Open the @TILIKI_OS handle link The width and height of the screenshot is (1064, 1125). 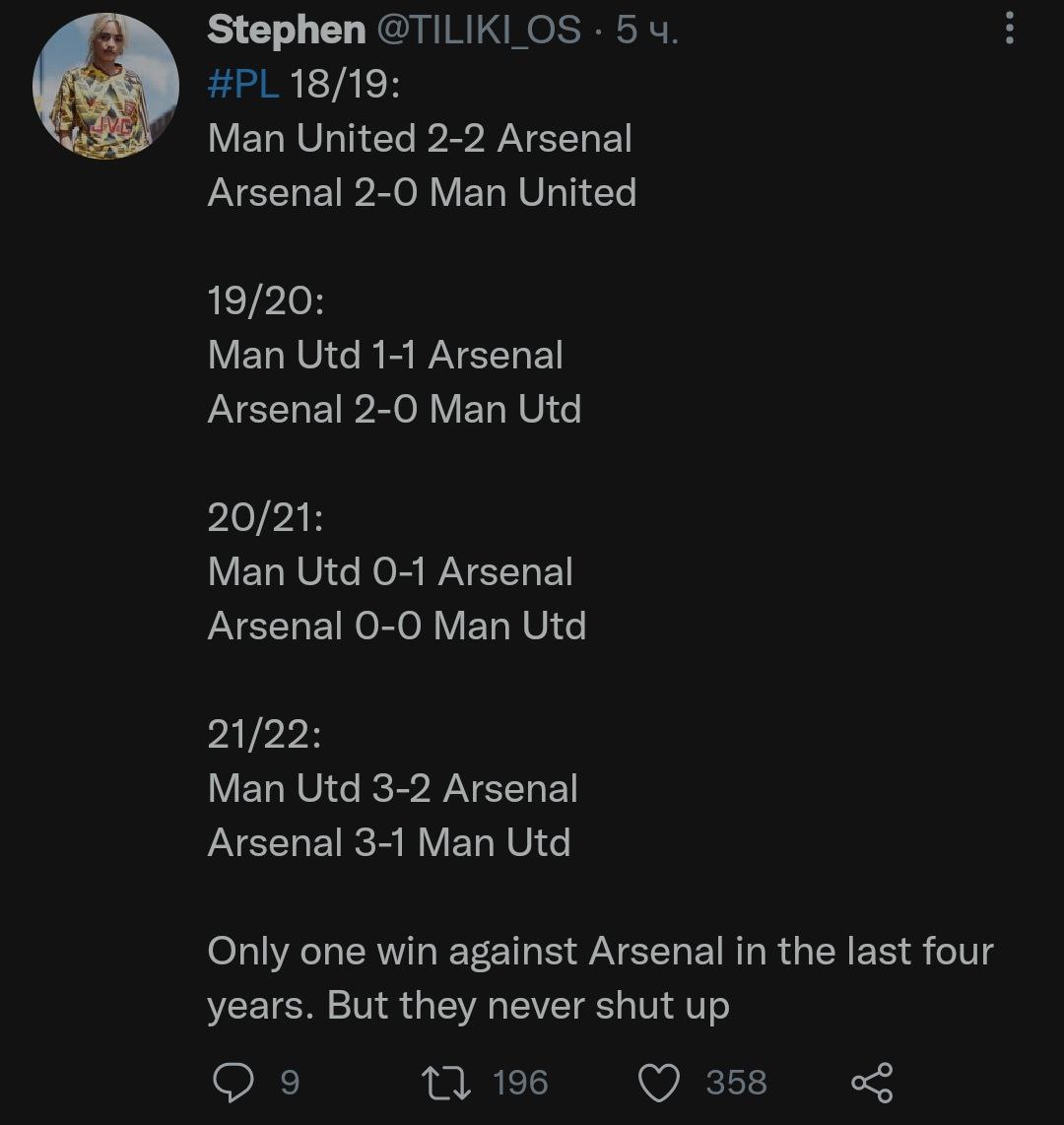(480, 31)
